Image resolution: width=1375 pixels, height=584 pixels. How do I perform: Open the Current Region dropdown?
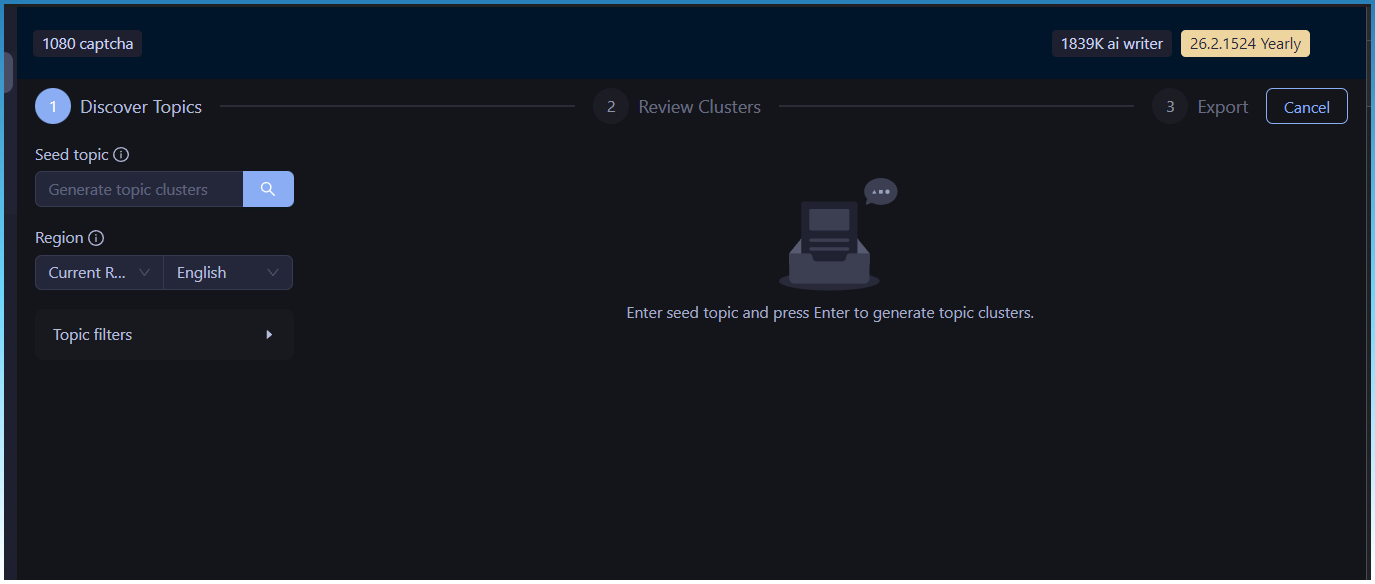tap(99, 273)
